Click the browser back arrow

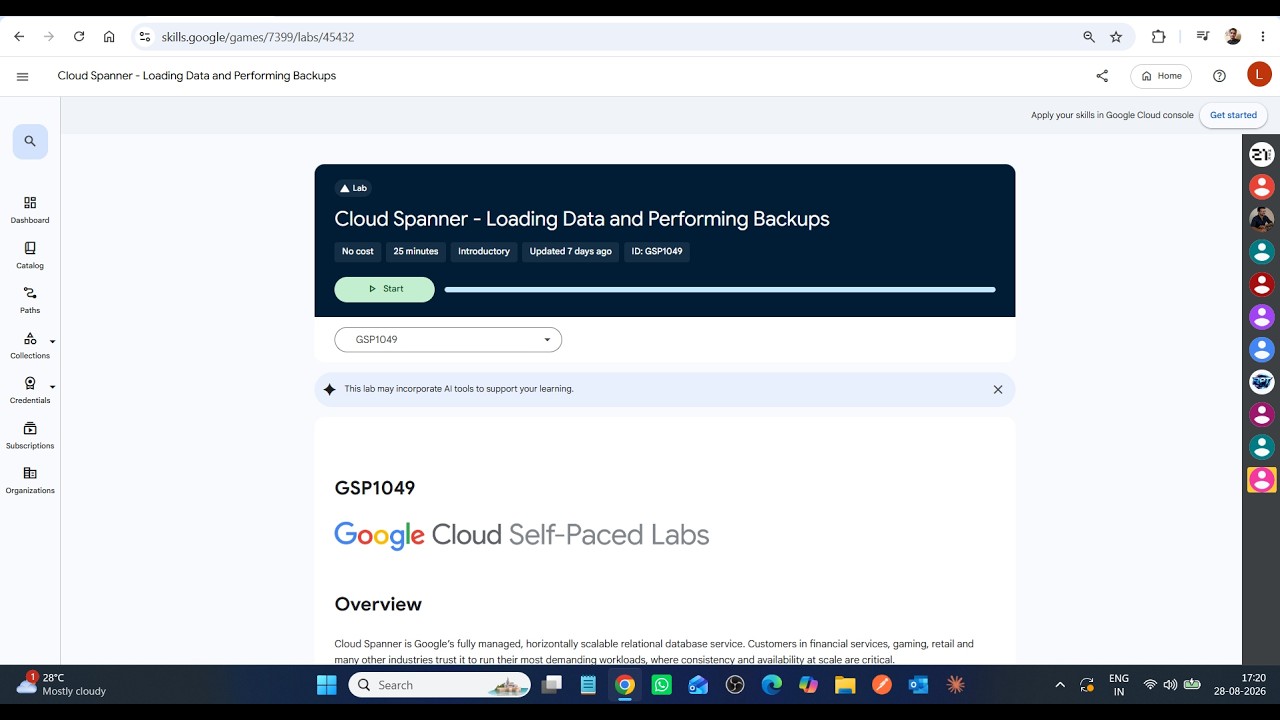coord(19,37)
